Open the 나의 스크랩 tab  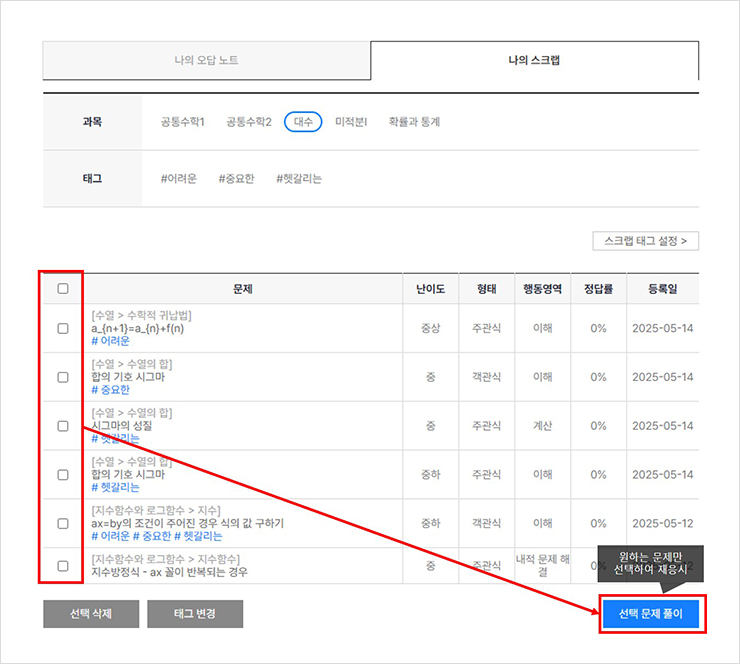point(534,60)
